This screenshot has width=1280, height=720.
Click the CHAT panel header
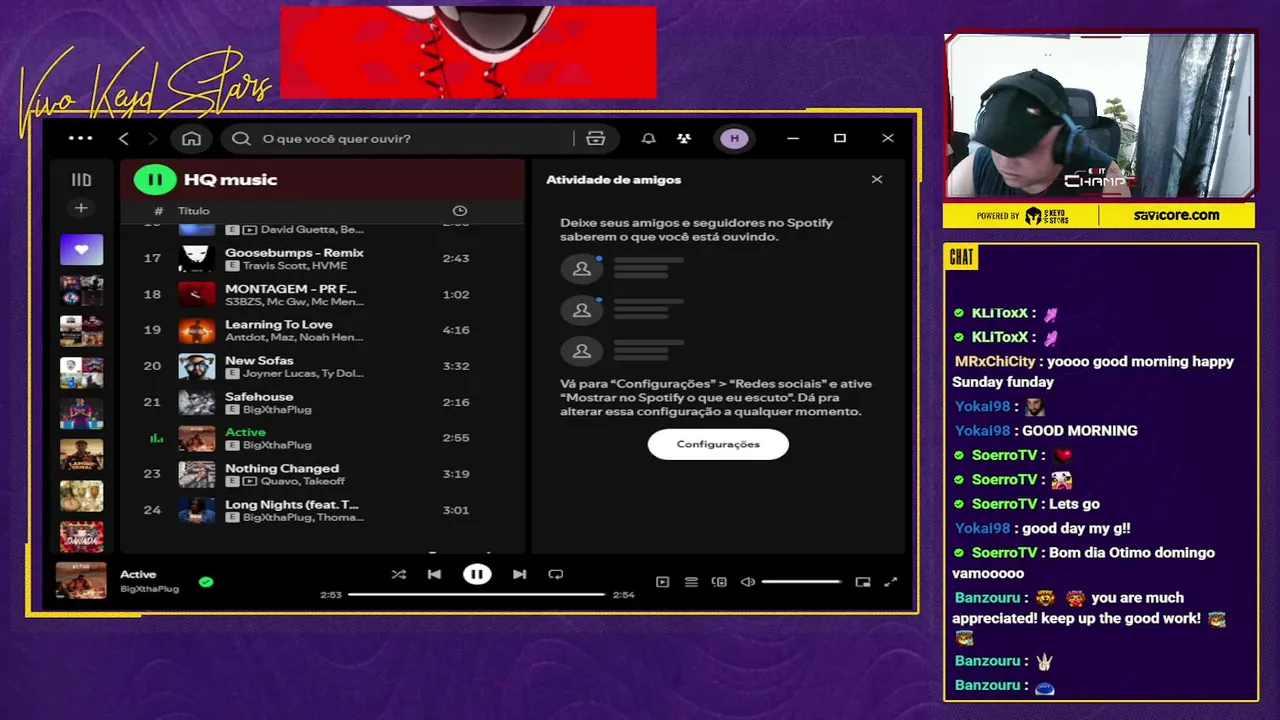tap(962, 258)
